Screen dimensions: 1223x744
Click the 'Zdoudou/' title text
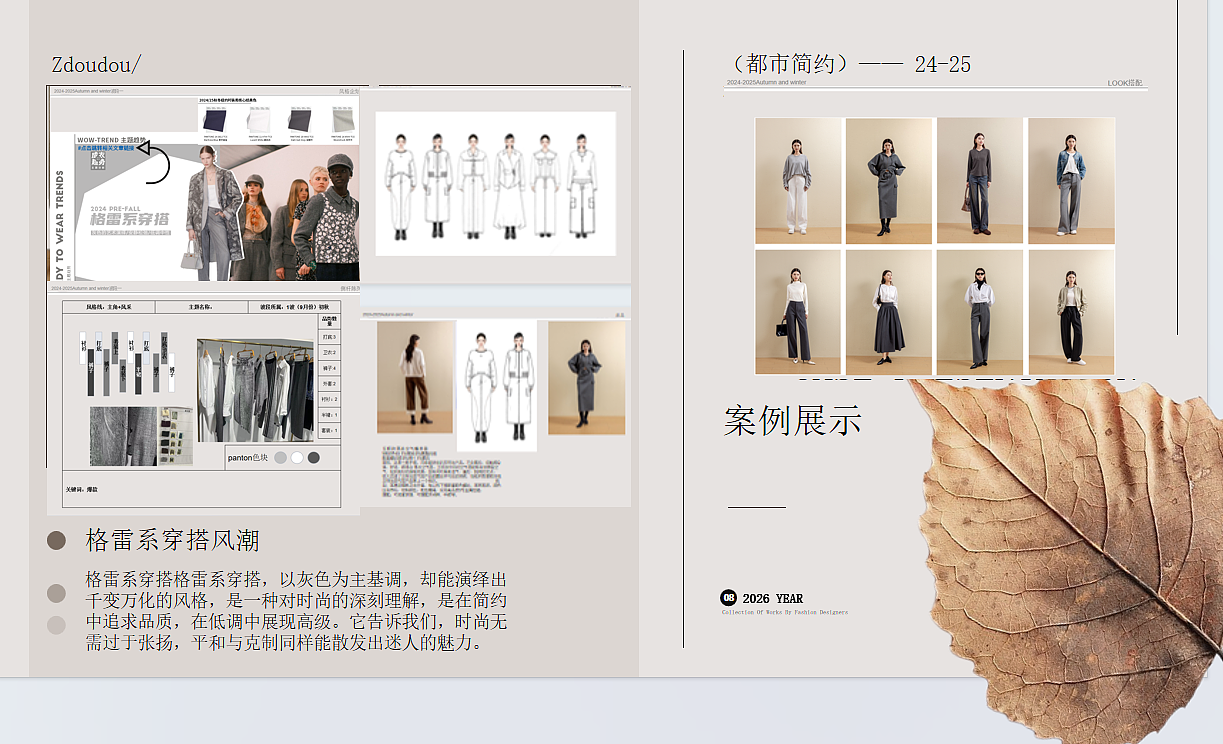click(x=96, y=65)
